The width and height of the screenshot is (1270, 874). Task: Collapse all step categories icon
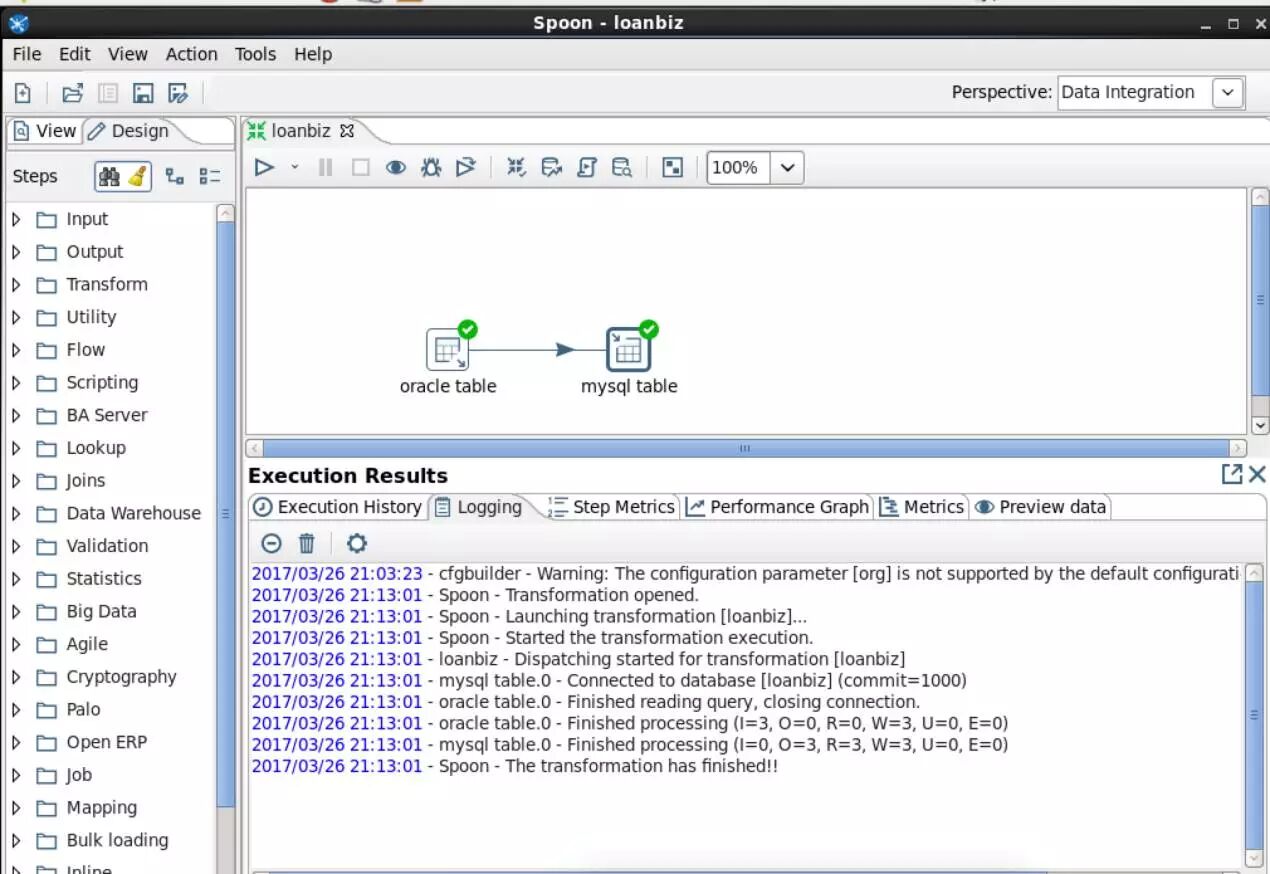tap(210, 176)
